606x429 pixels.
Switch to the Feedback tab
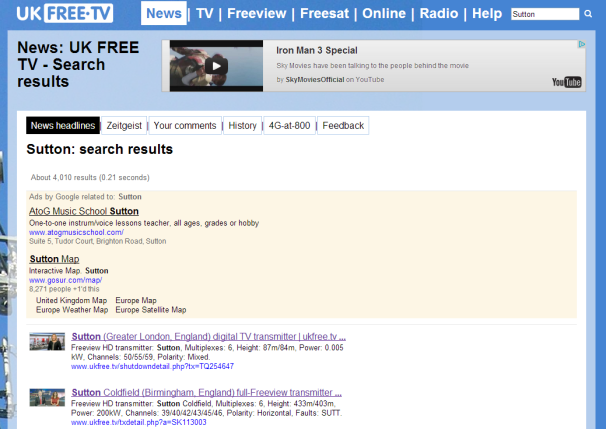coord(343,126)
